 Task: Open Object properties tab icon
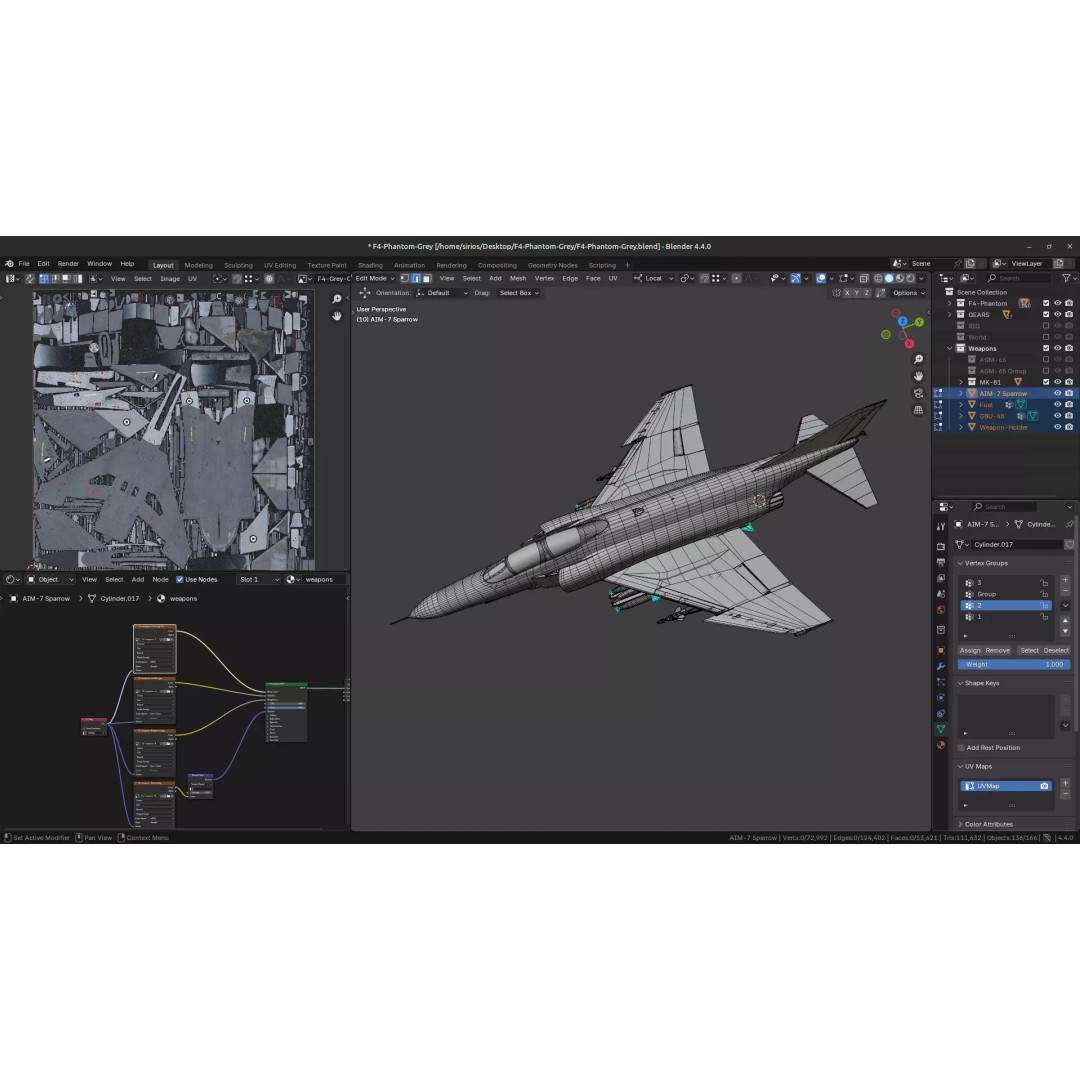(x=941, y=650)
